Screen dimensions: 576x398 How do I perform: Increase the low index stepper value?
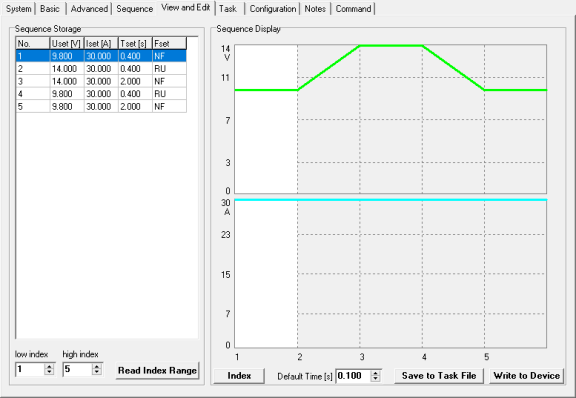pos(49,366)
